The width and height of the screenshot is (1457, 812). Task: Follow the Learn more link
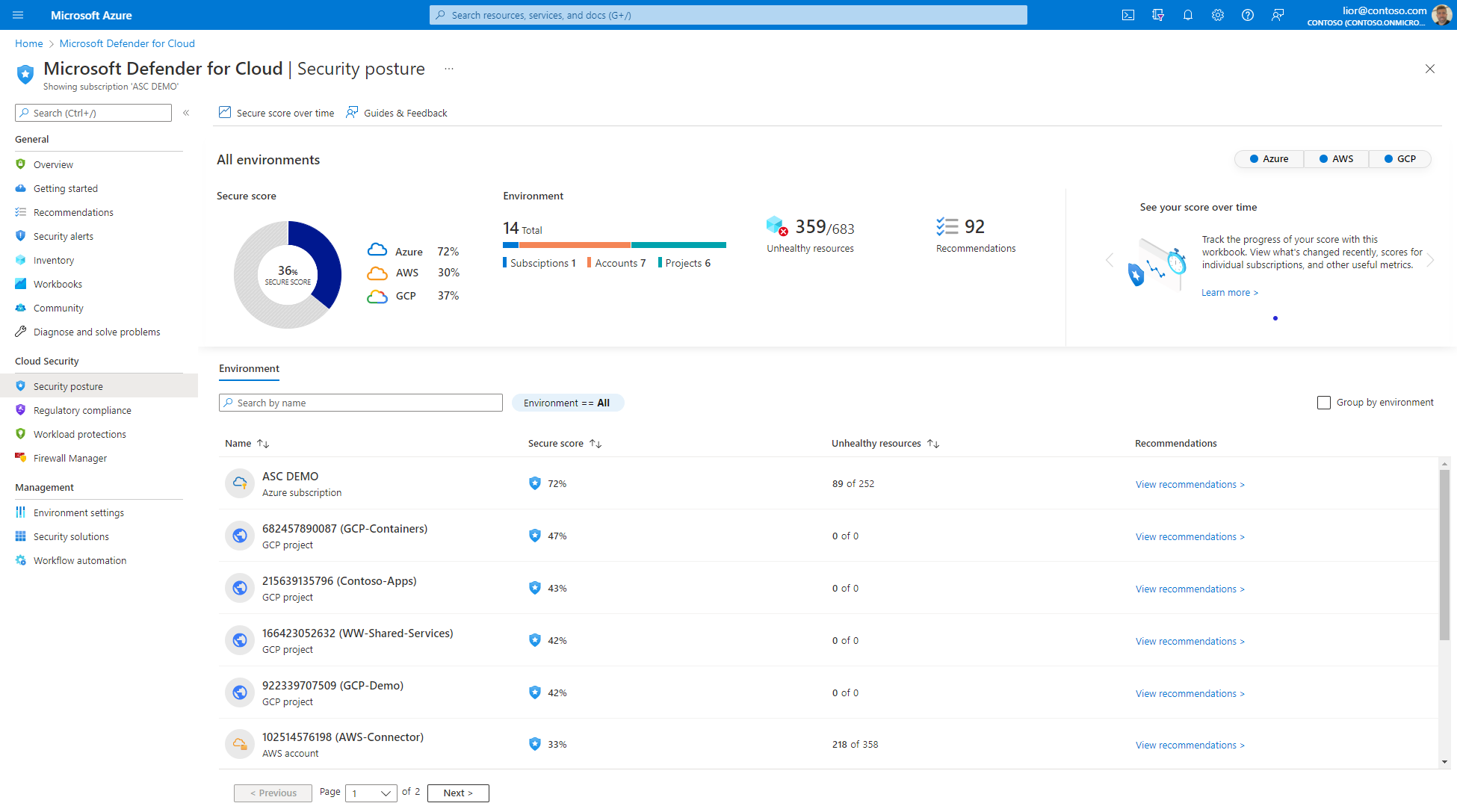coord(1230,293)
